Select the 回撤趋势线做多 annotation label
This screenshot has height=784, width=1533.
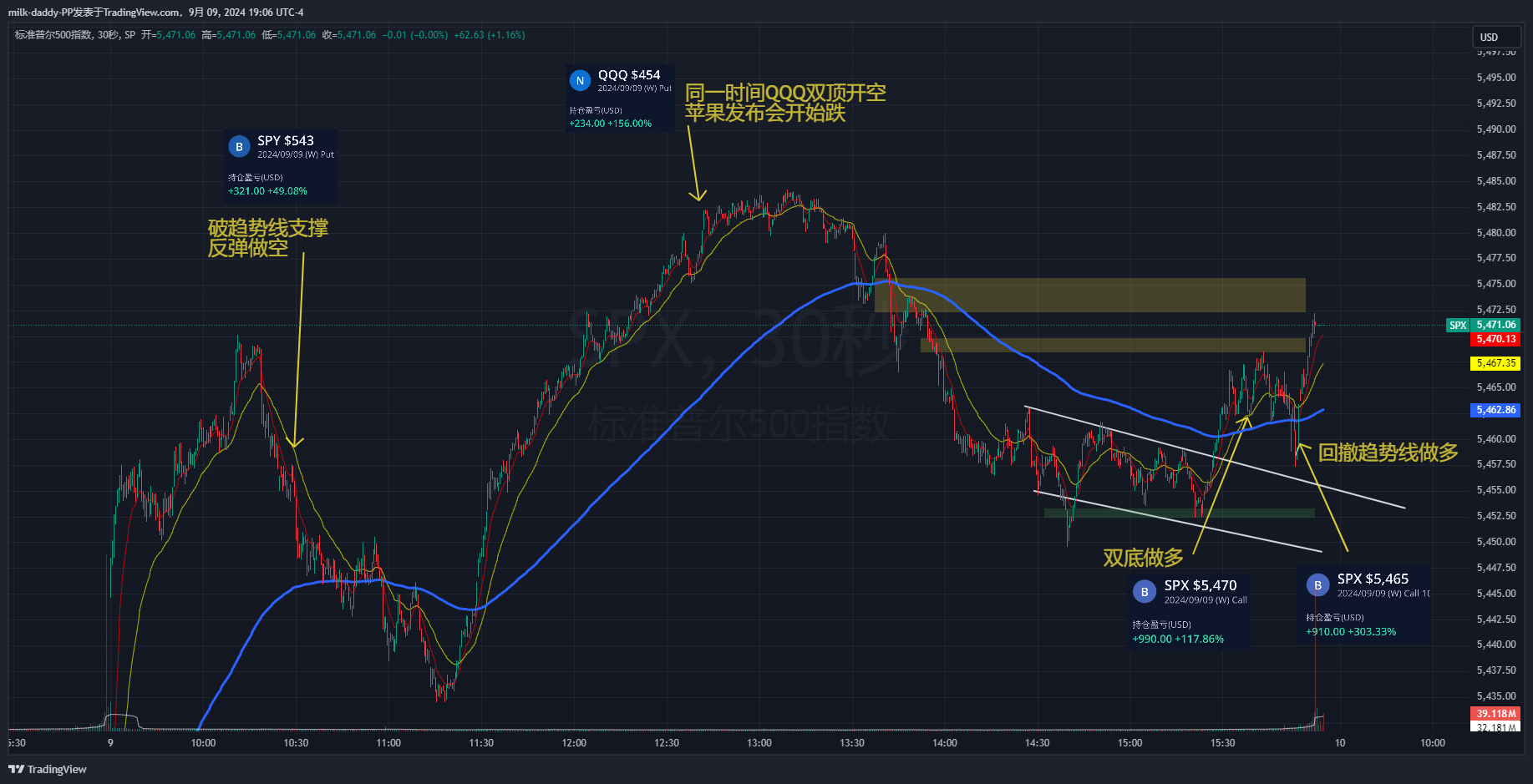[1388, 453]
